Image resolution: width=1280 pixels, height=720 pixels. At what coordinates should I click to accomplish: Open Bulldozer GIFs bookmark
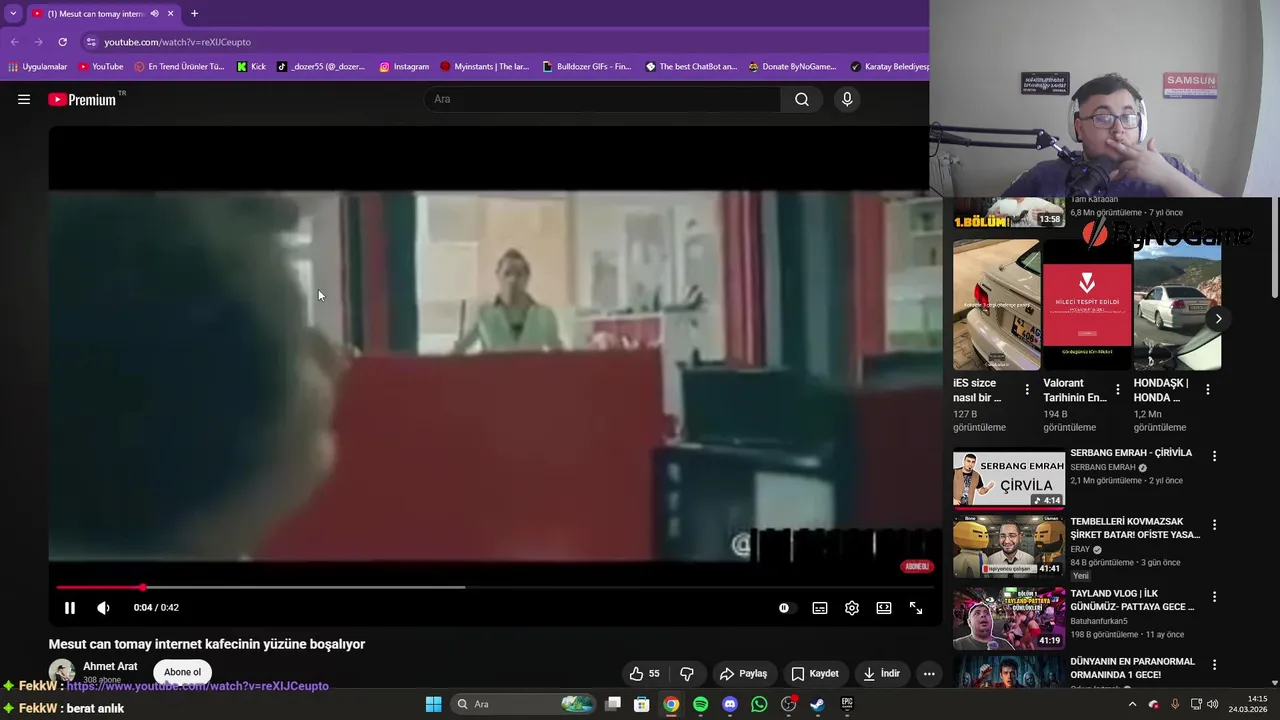click(587, 67)
